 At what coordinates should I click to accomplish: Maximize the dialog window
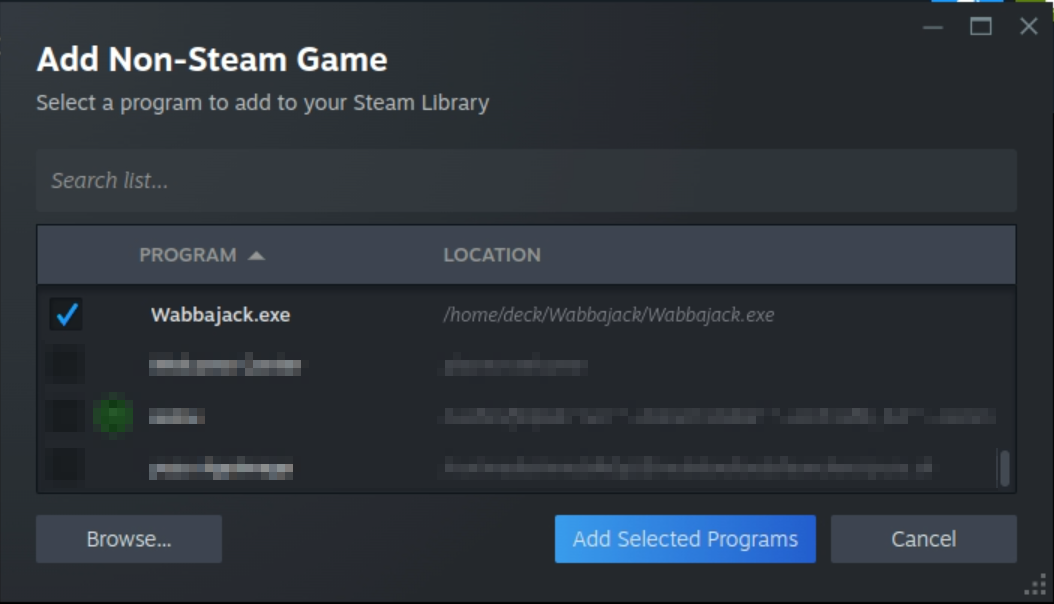[x=981, y=27]
